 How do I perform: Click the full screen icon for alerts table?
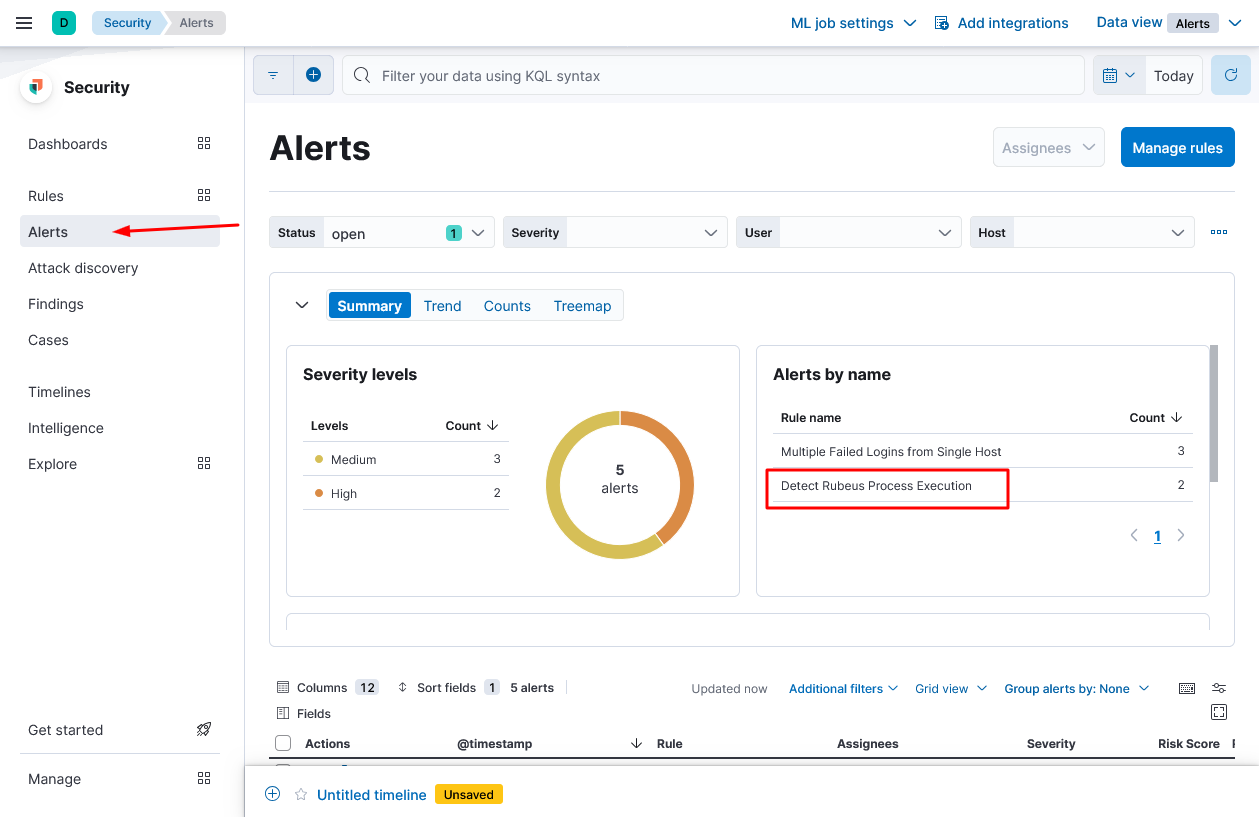coord(1218,712)
